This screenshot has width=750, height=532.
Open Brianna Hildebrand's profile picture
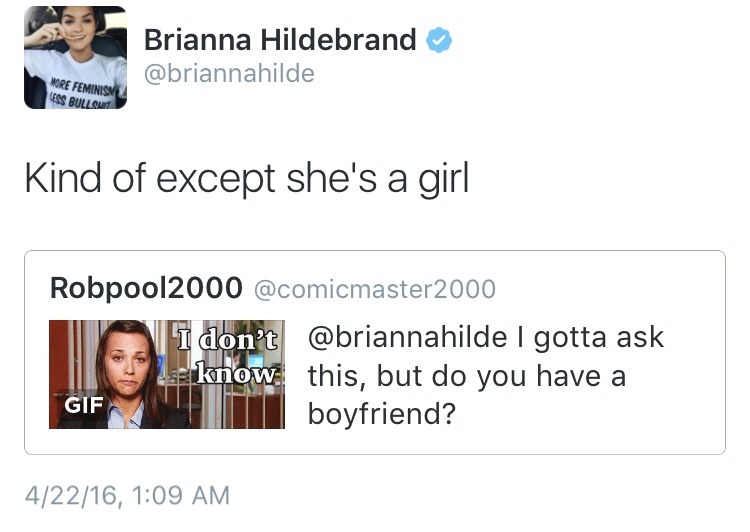(x=75, y=57)
